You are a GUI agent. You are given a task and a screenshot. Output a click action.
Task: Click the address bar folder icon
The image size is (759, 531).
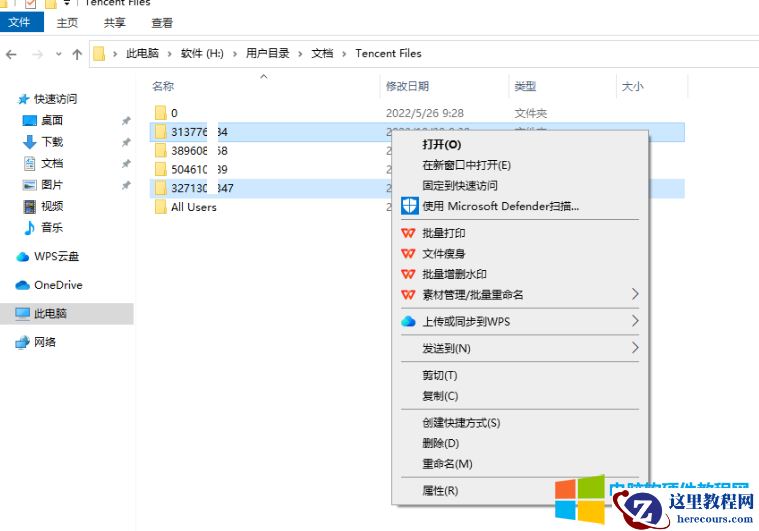point(99,54)
